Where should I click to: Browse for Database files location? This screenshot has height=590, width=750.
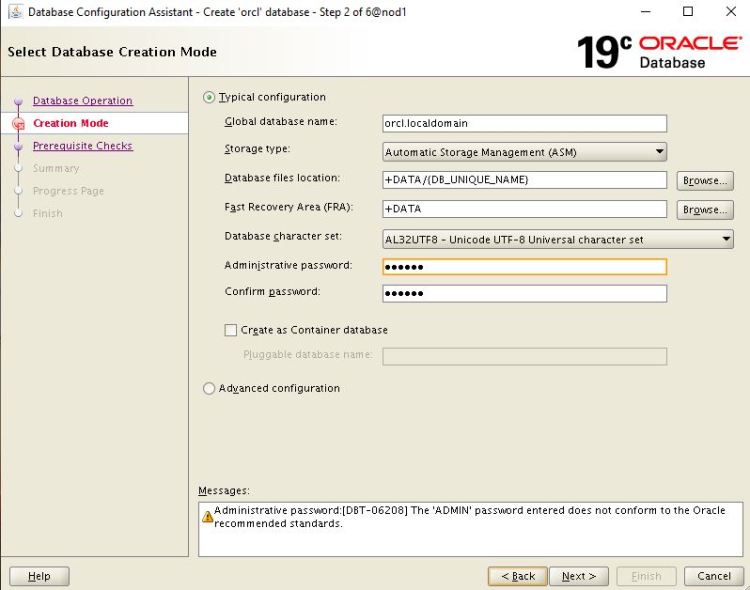(705, 181)
